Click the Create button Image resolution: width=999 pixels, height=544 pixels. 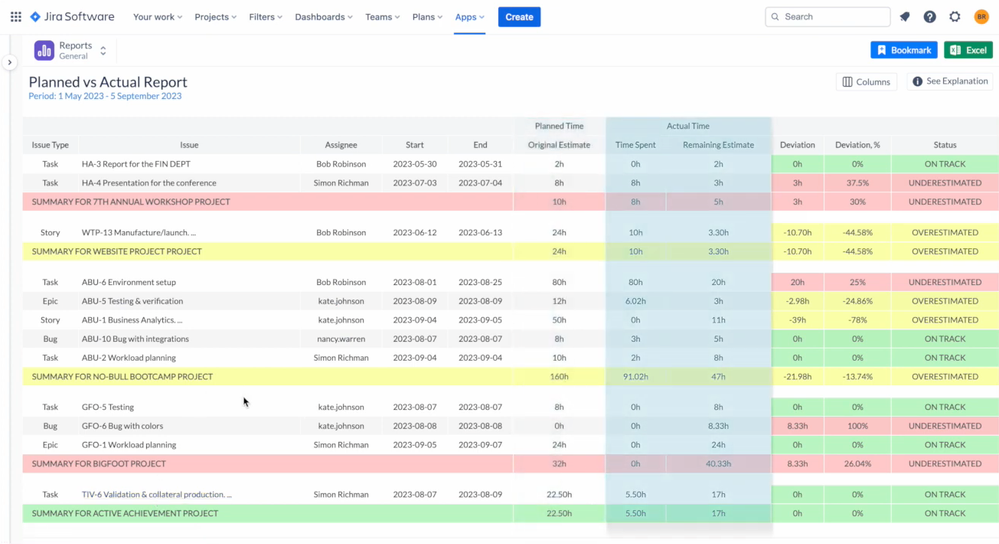click(x=519, y=17)
